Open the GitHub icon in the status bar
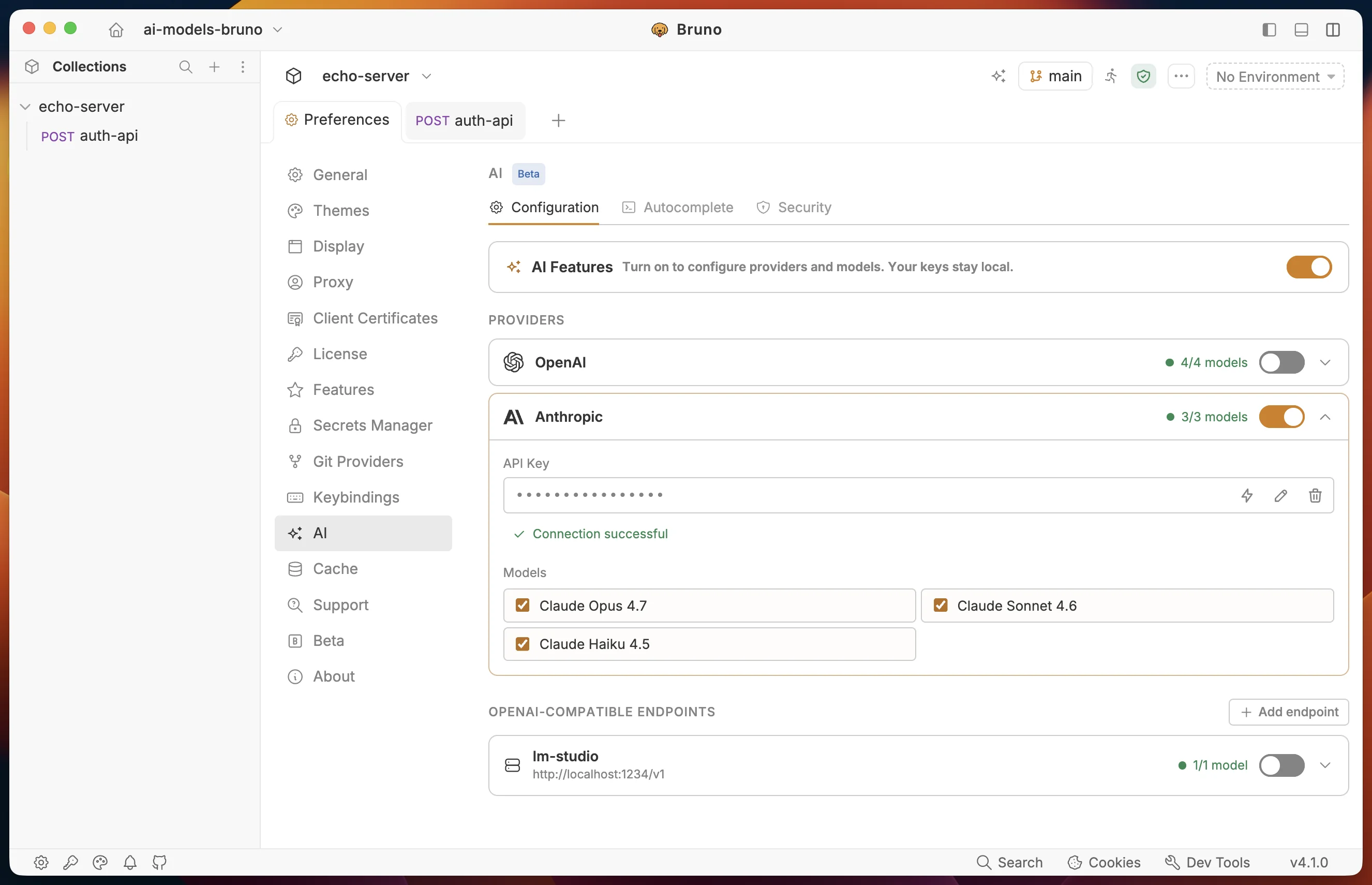Viewport: 1372px width, 885px height. click(160, 862)
